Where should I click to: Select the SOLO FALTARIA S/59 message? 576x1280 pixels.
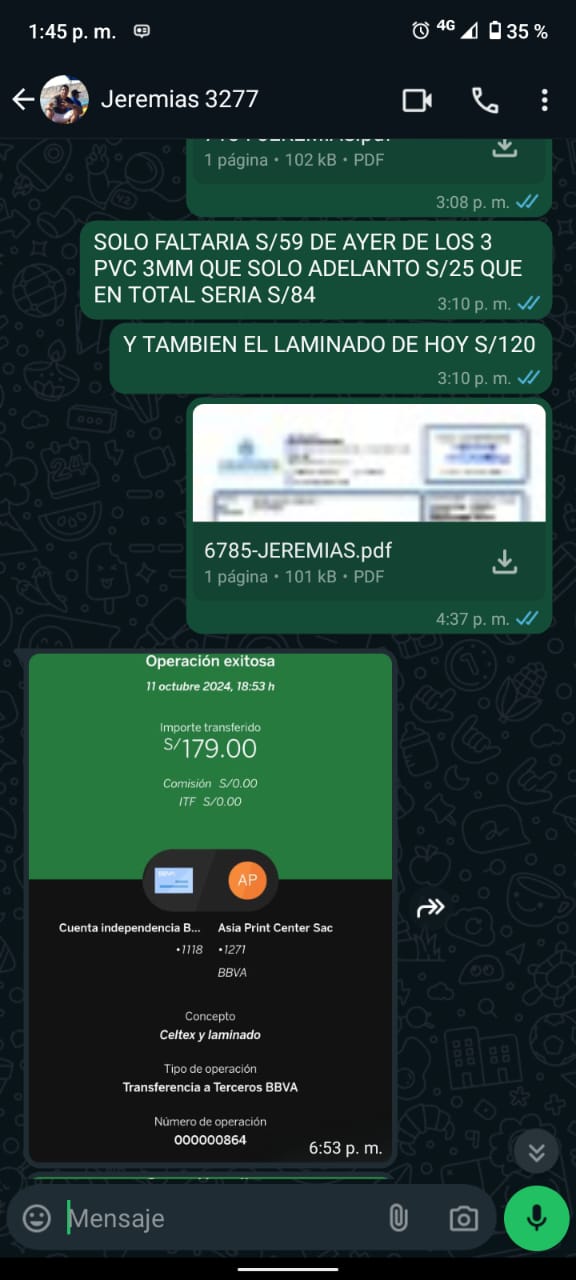[316, 270]
